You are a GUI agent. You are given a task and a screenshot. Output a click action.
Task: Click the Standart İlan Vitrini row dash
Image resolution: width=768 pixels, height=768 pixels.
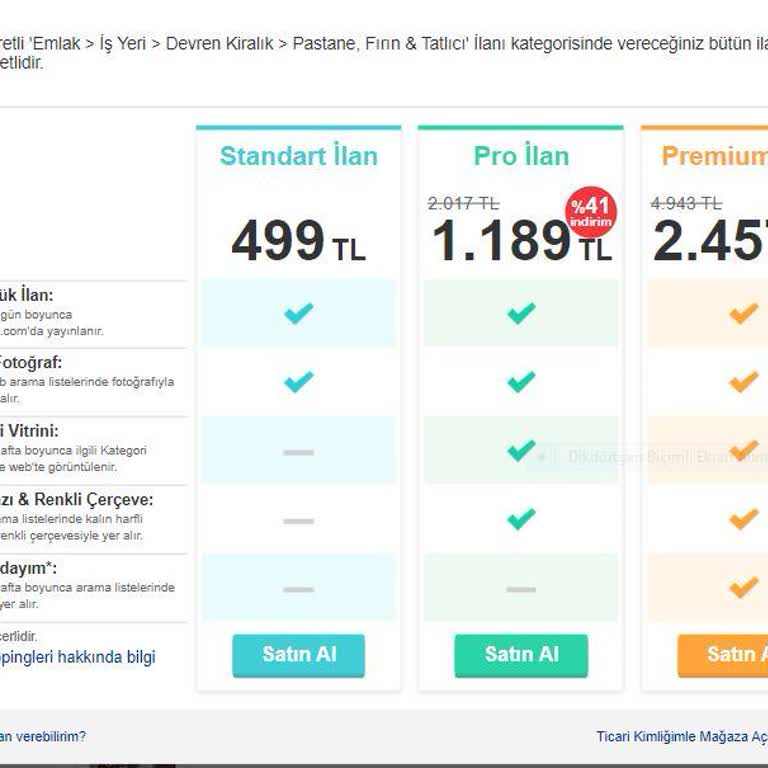coord(298,452)
